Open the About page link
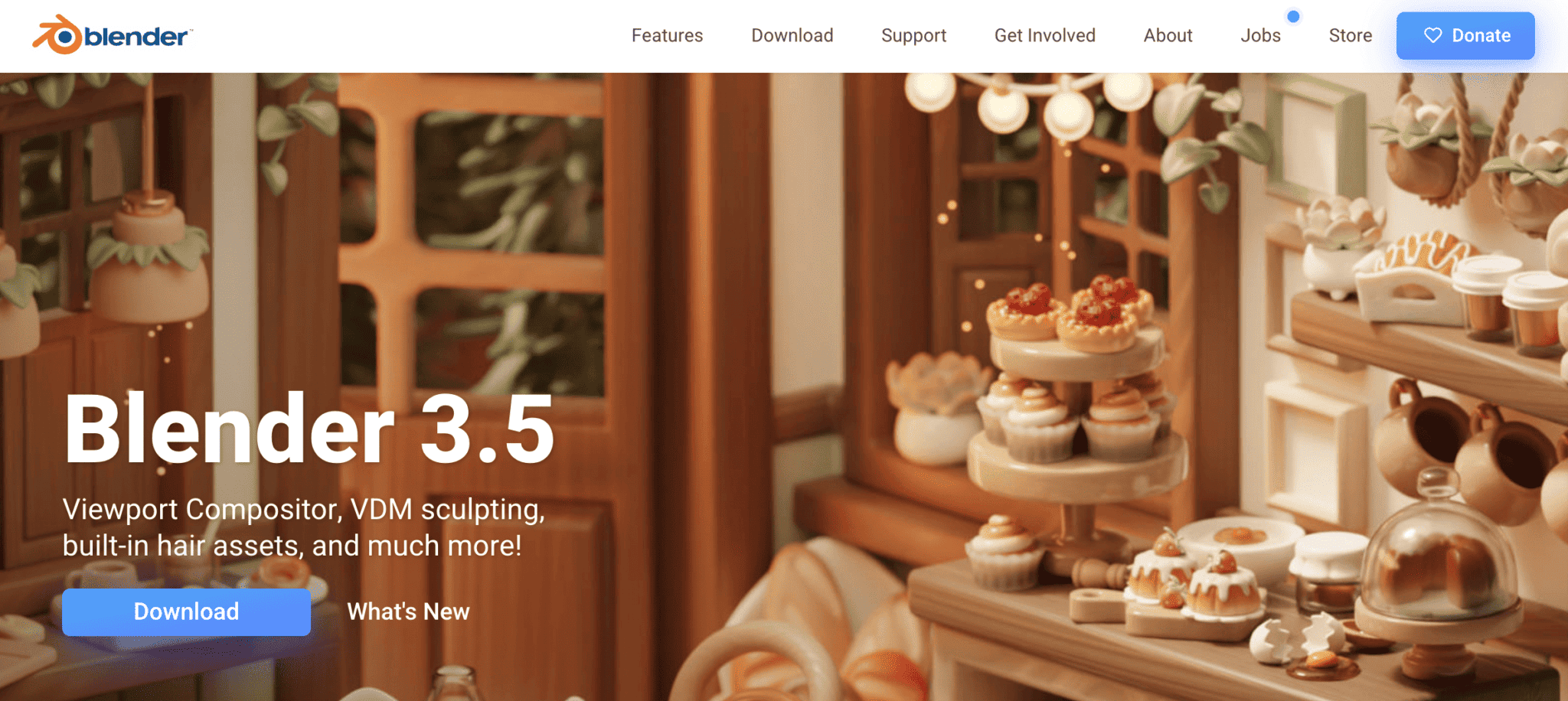Image resolution: width=1568 pixels, height=701 pixels. tap(1168, 35)
